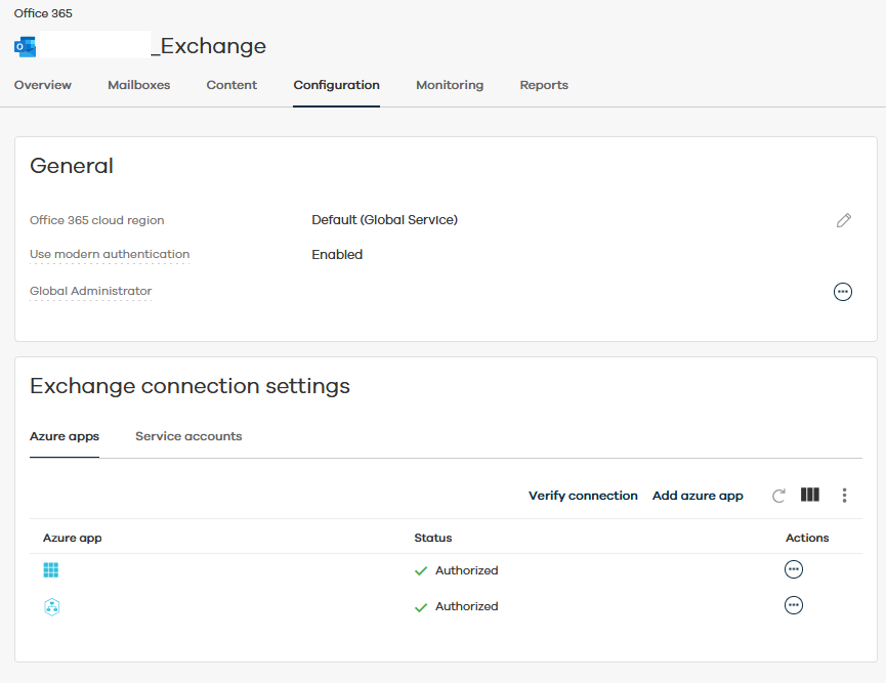The height and width of the screenshot is (683, 886).
Task: Click the first row's Authorized status text
Action: 467,571
